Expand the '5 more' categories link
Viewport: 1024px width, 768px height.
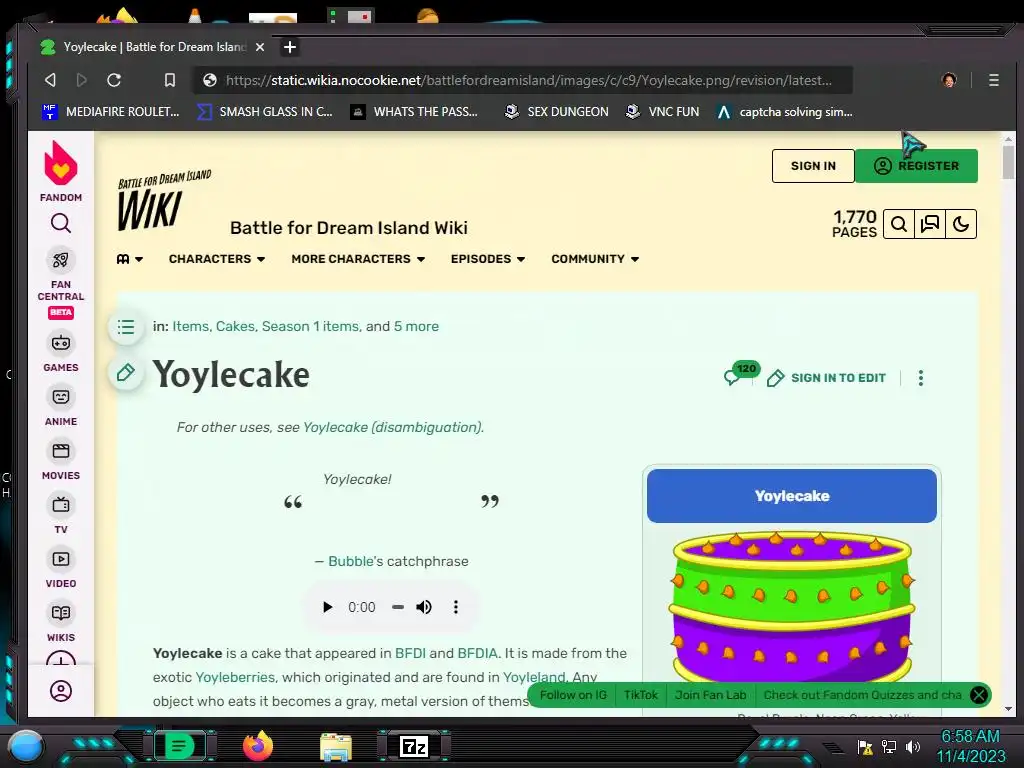416,326
